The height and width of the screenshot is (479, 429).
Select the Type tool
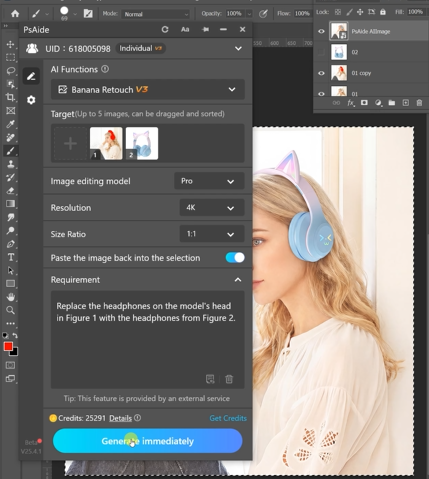coord(10,257)
